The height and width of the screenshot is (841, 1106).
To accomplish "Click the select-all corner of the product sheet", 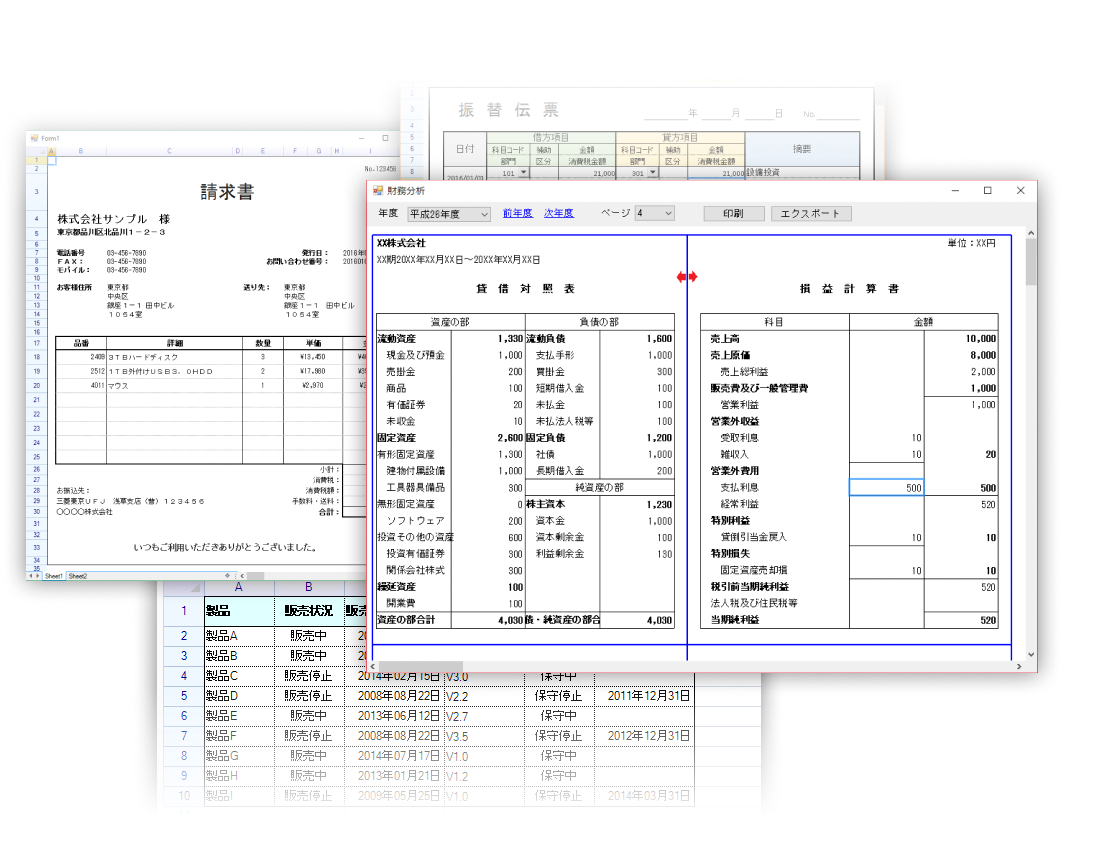I will pyautogui.click(x=183, y=588).
